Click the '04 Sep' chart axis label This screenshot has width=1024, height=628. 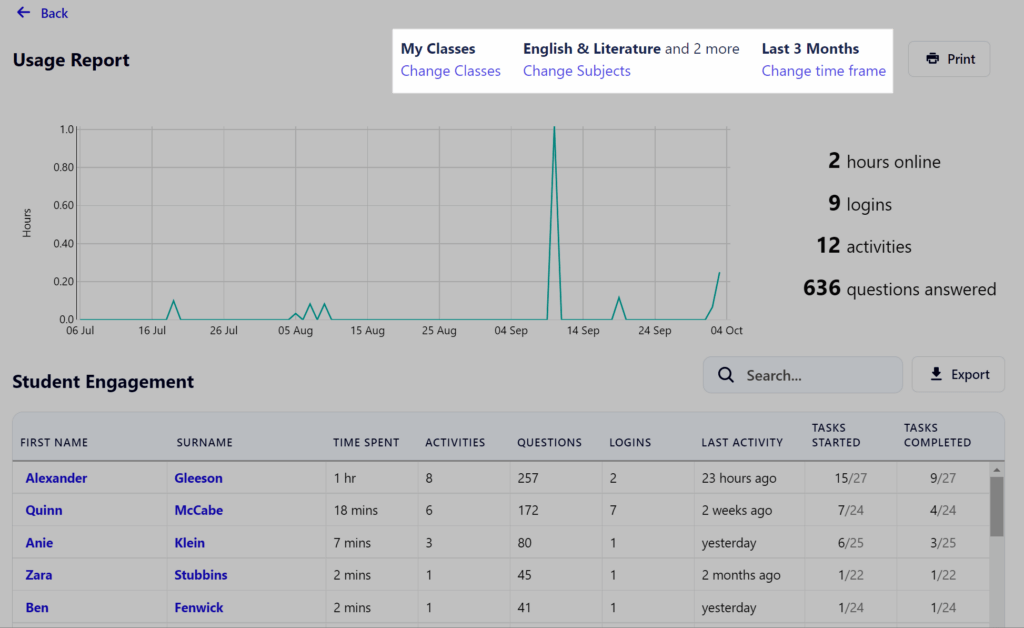(x=511, y=330)
